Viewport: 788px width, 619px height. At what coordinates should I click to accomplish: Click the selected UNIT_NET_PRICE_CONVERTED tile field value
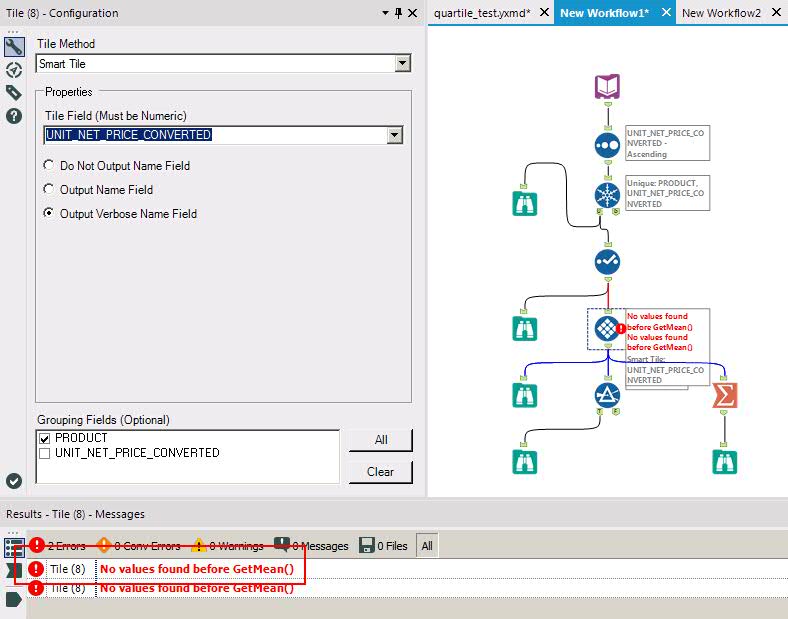point(129,135)
